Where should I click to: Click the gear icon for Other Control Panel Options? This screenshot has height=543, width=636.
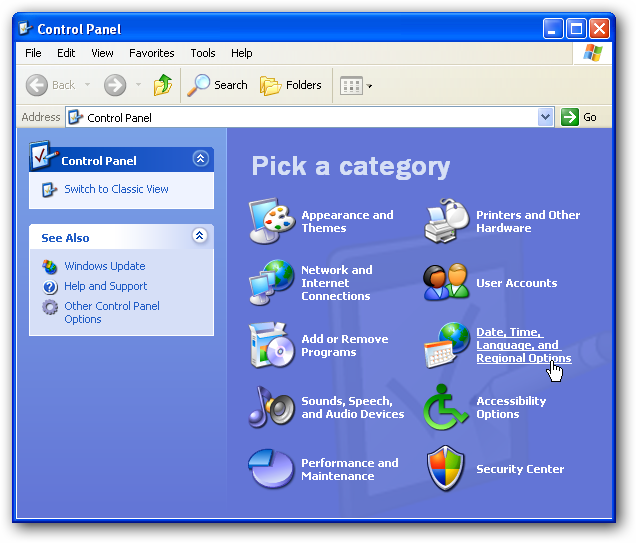tap(49, 307)
